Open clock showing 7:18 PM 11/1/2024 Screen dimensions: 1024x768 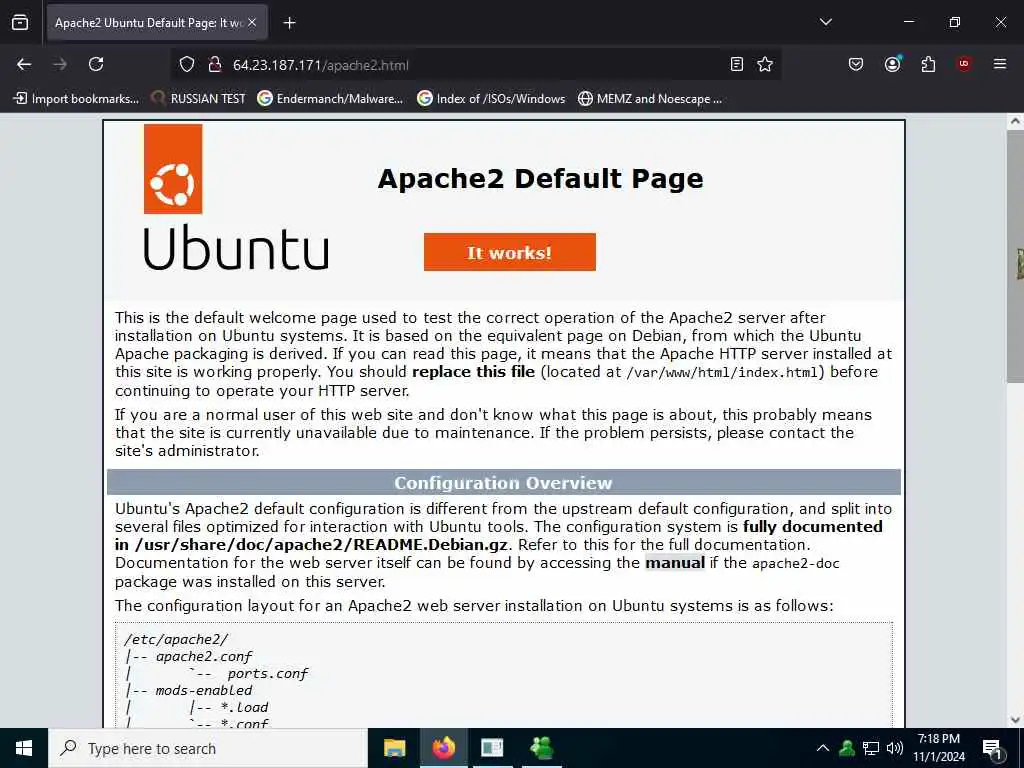[938, 748]
